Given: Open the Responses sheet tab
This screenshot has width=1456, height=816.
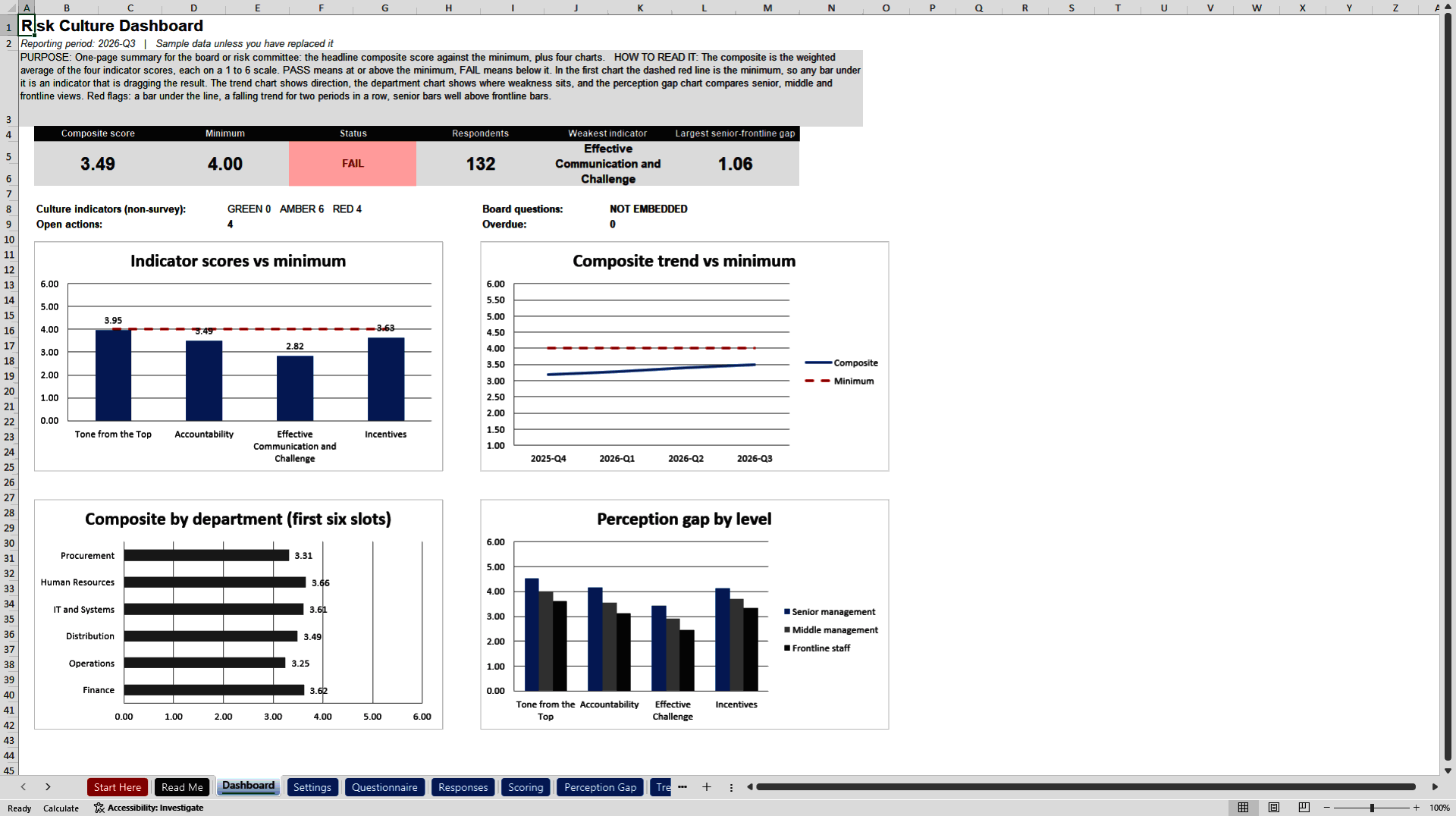Looking at the screenshot, I should point(463,787).
